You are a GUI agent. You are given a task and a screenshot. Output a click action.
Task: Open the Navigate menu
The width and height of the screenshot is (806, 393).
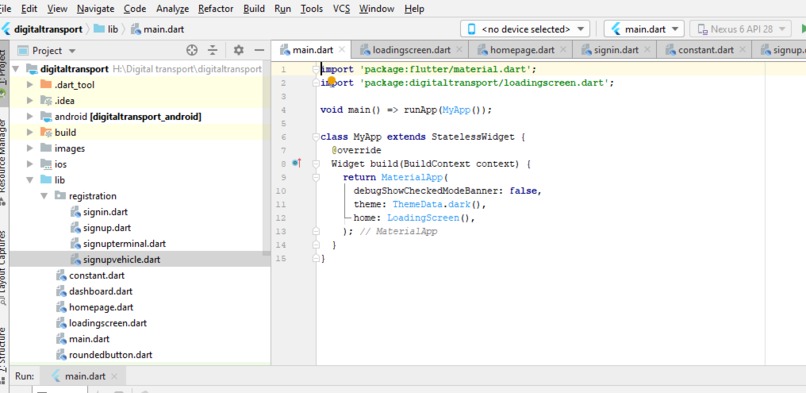[96, 9]
